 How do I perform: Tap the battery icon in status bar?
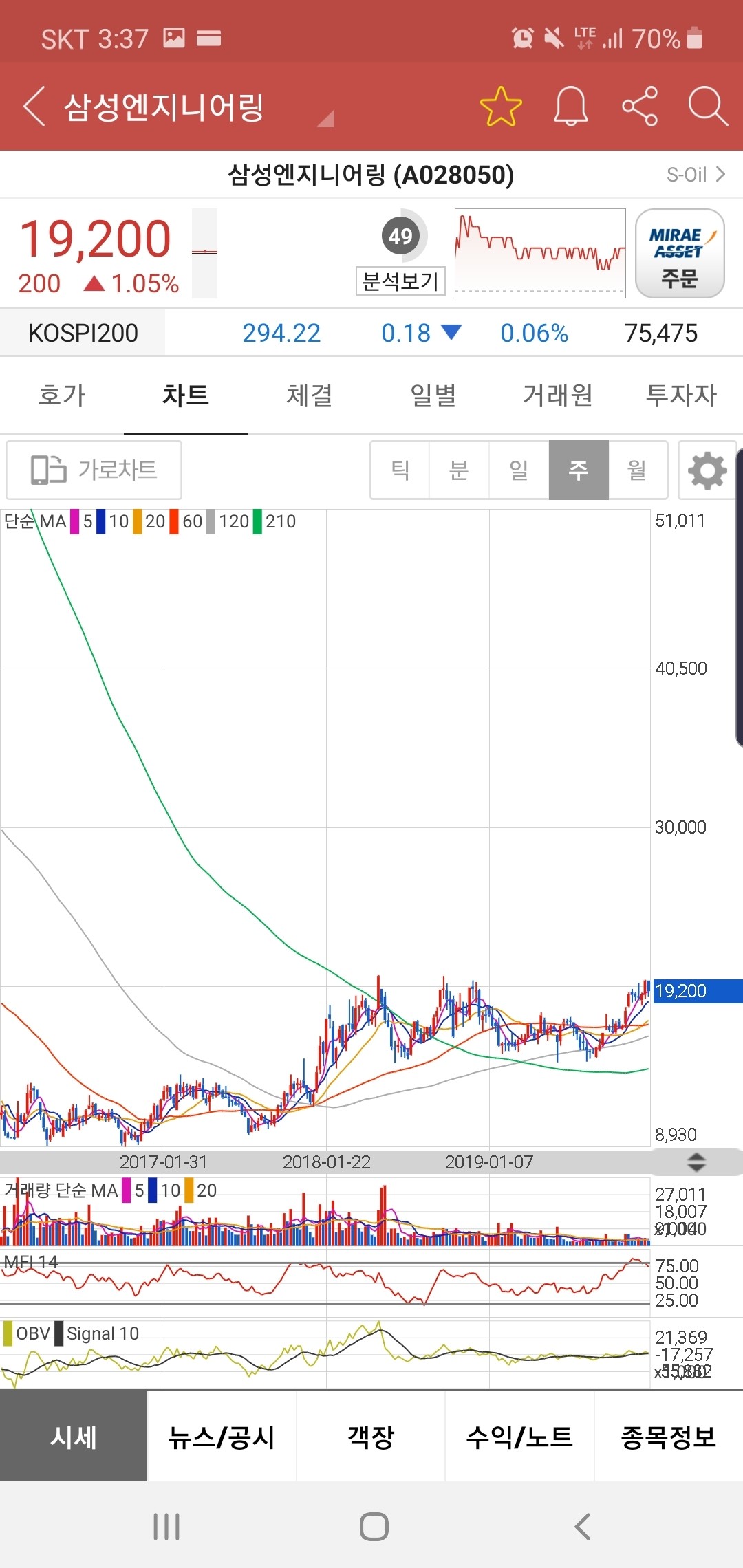tap(695, 38)
